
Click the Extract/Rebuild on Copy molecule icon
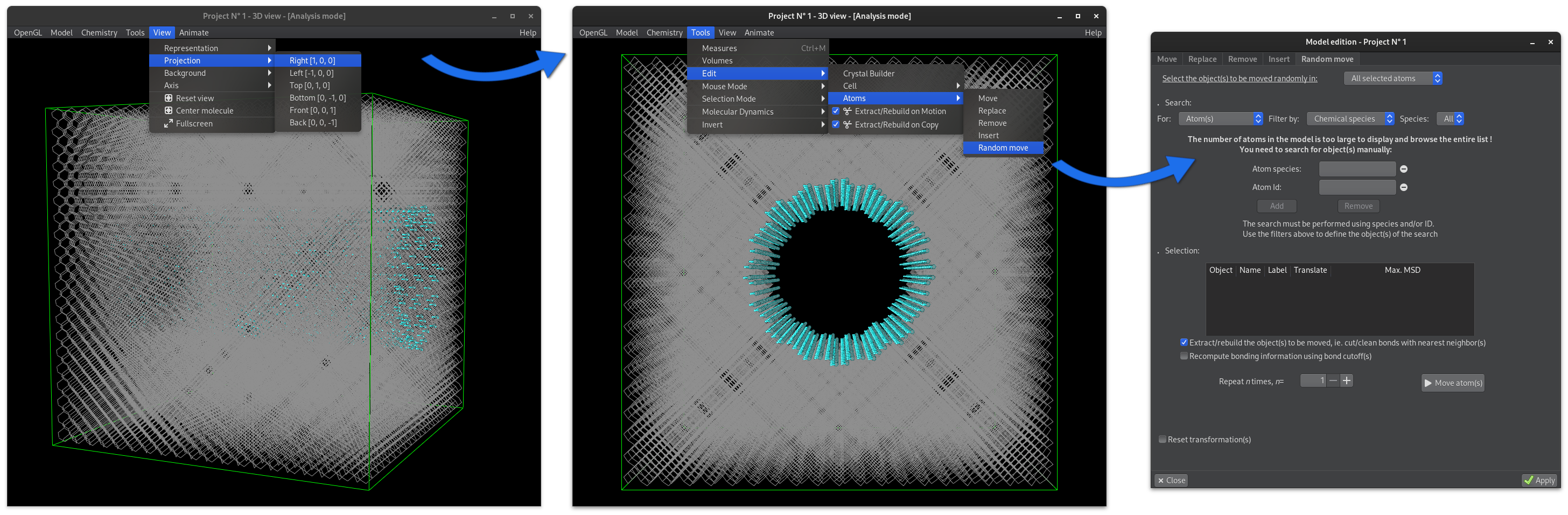[848, 125]
